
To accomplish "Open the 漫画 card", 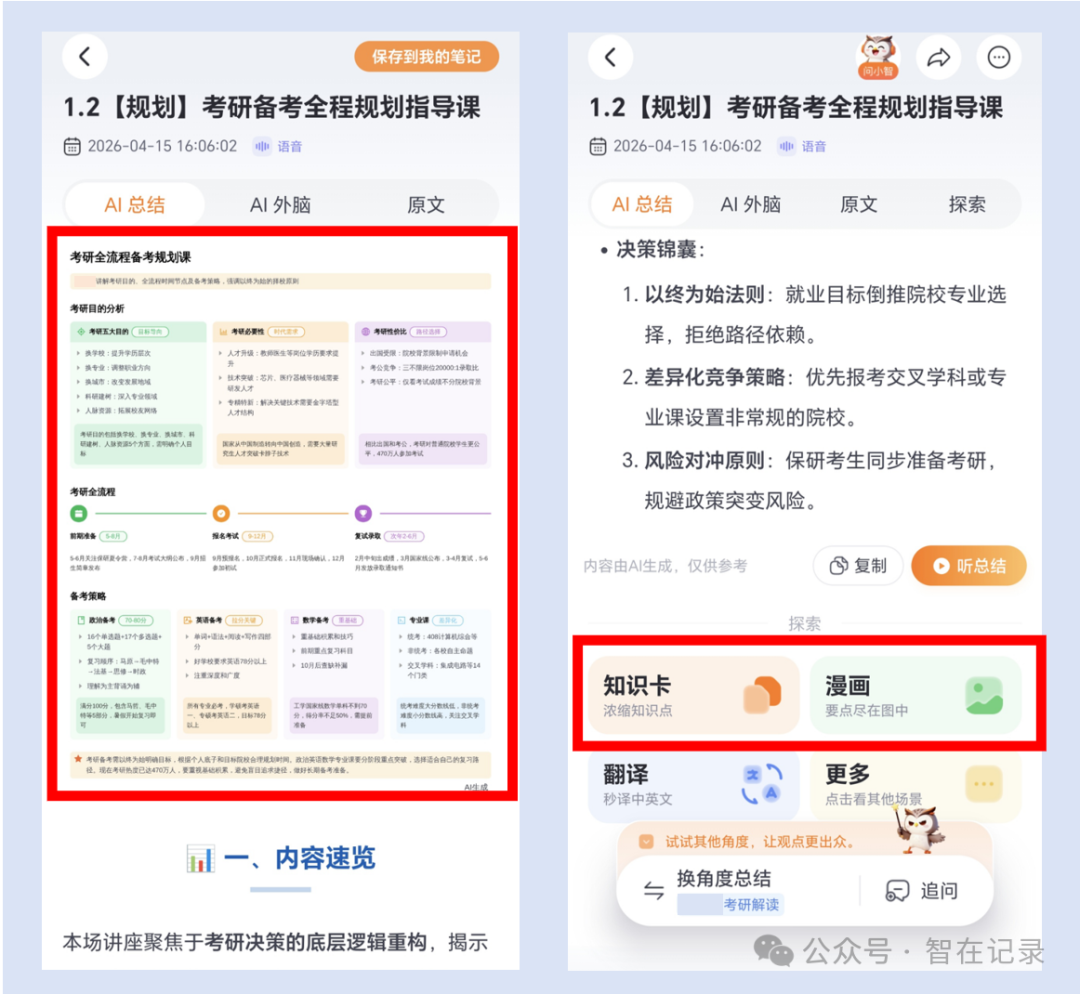I will click(x=915, y=695).
